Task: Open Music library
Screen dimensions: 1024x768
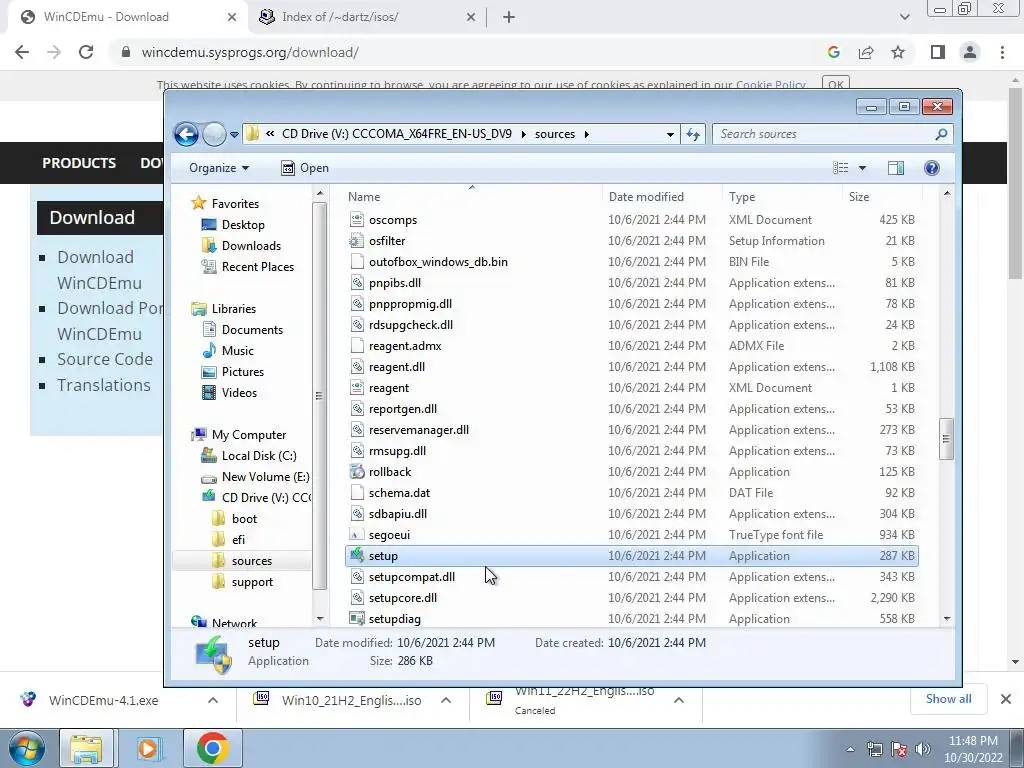Action: (x=238, y=351)
